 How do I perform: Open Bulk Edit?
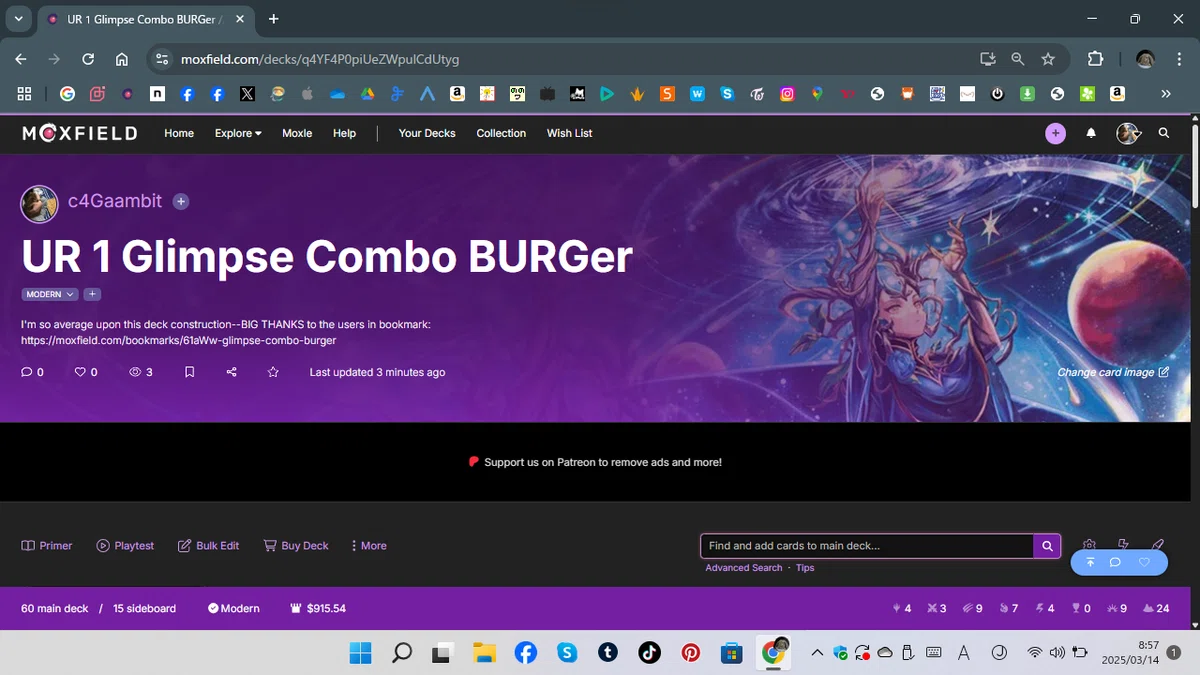point(208,546)
